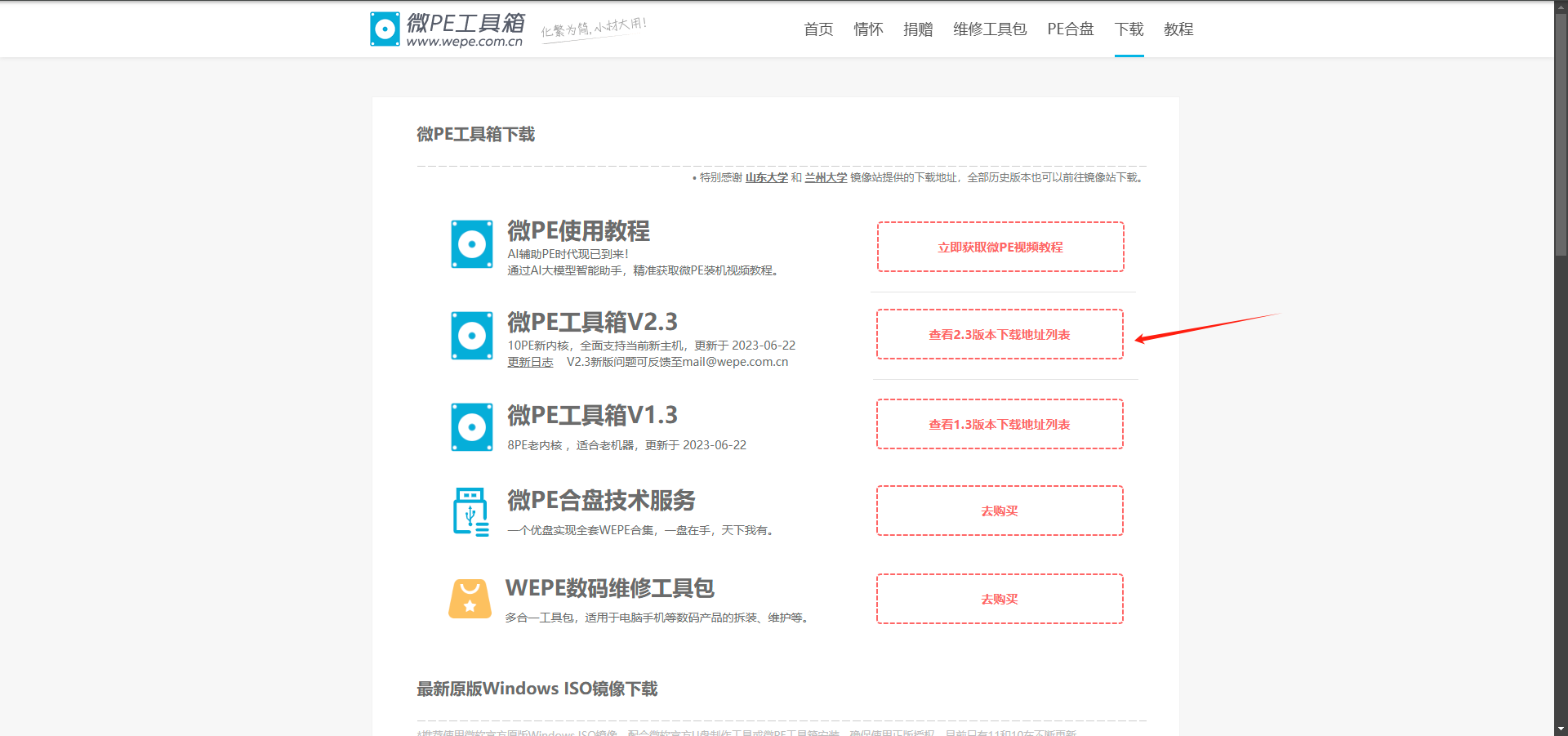The width and height of the screenshot is (1568, 736).
Task: Select the PE合盘 navigation item
Action: [x=1071, y=29]
